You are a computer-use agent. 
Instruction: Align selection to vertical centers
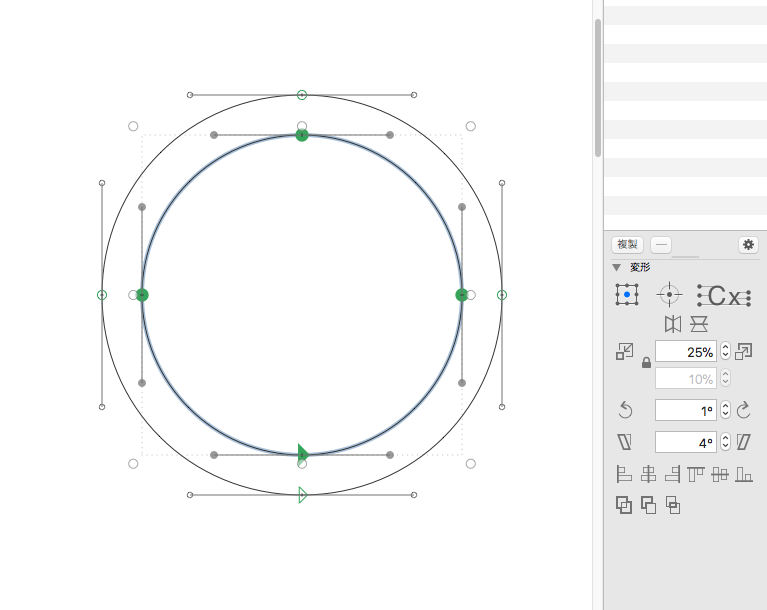click(x=720, y=474)
